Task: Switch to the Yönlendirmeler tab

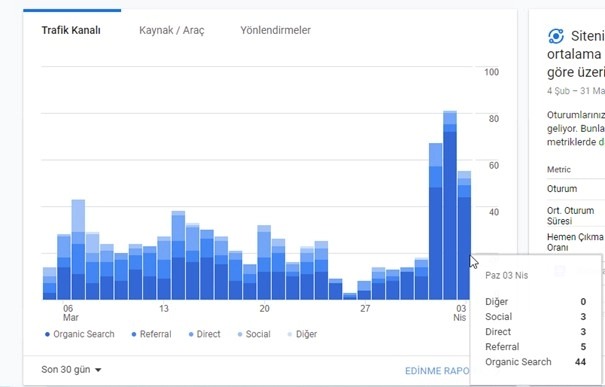Action: 275,30
